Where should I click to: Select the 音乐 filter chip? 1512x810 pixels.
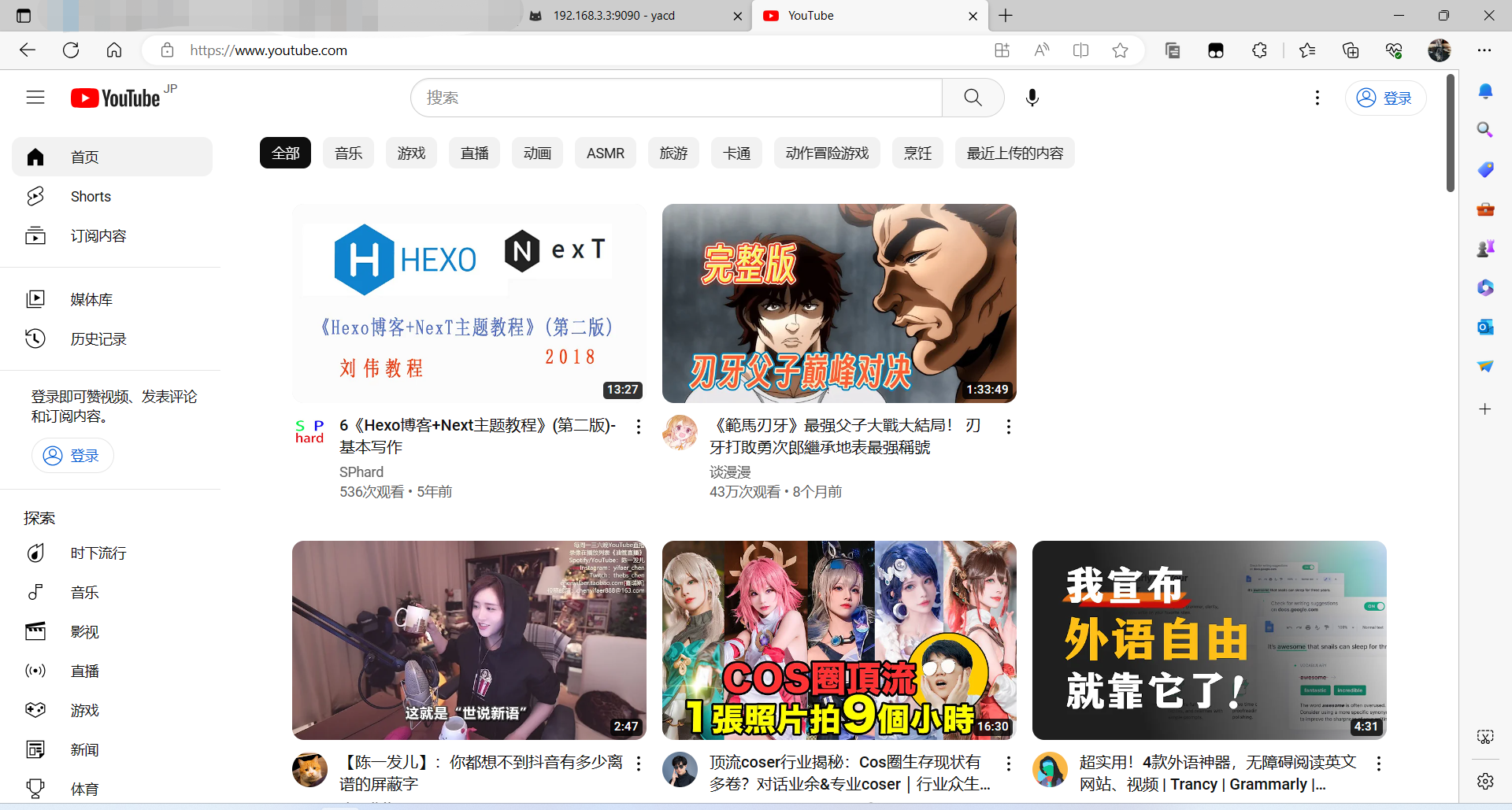coord(347,153)
